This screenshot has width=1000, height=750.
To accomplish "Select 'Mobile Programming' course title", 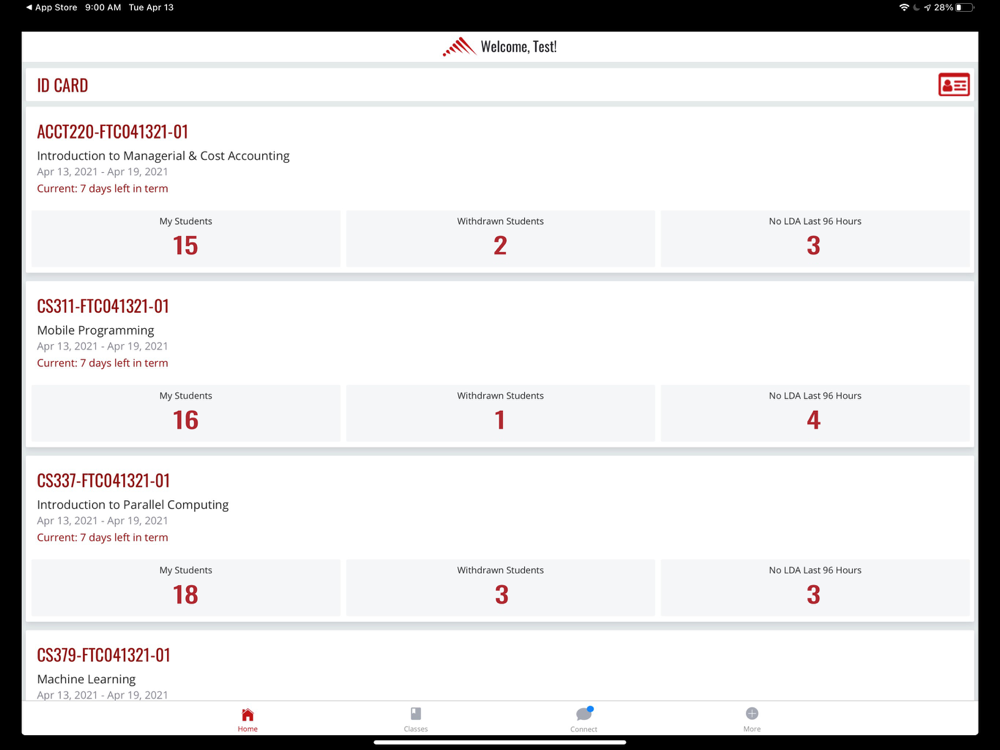I will point(96,330).
